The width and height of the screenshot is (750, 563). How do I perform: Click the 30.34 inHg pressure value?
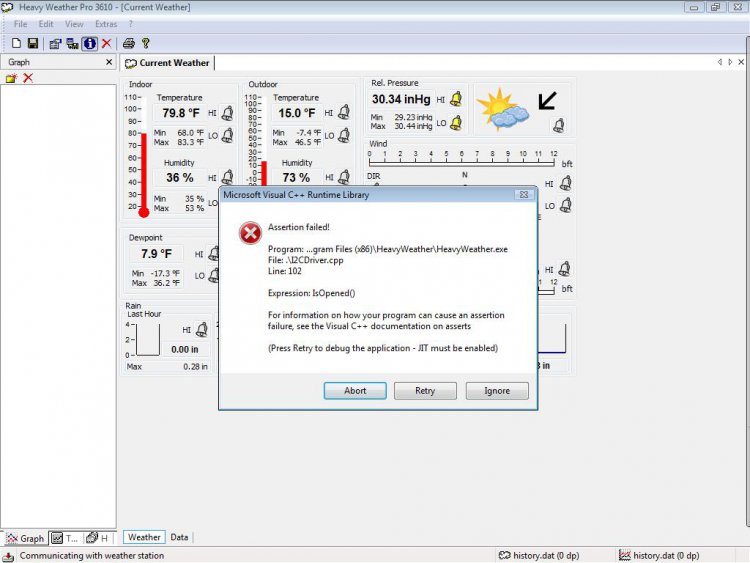(x=401, y=99)
